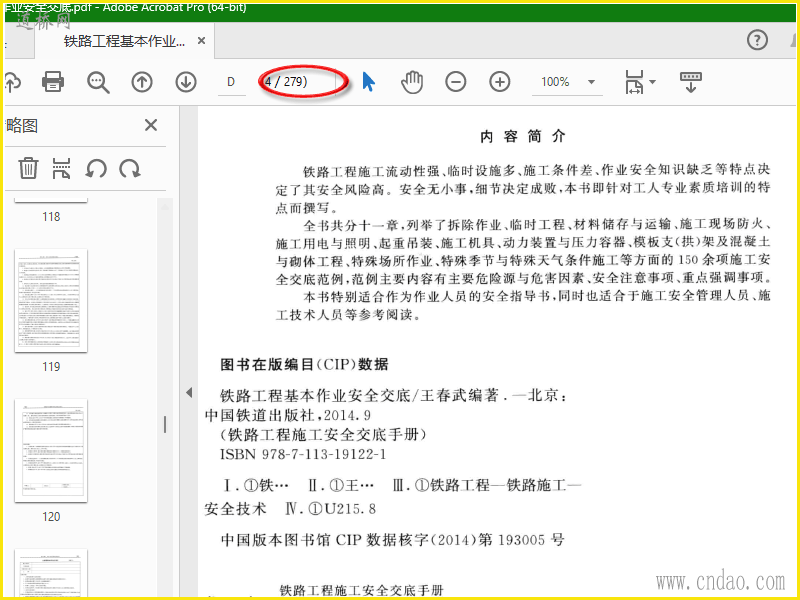Collapse the navigation pane with the left triangle
This screenshot has height=600, width=800.
coord(189,392)
